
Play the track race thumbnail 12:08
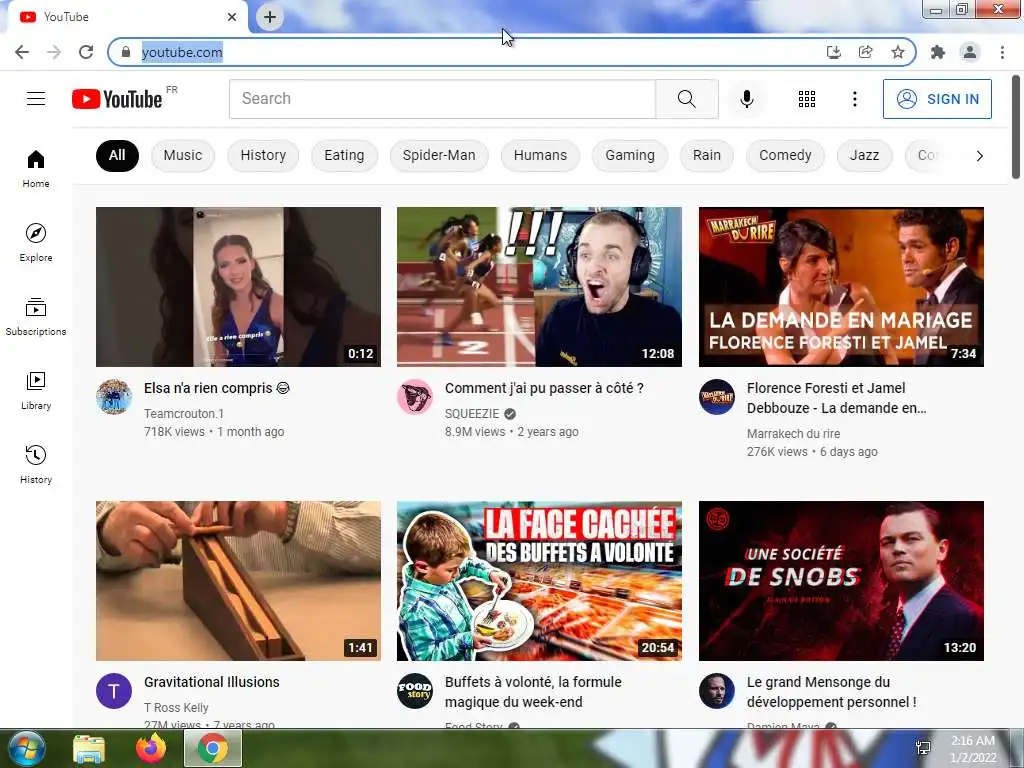539,287
